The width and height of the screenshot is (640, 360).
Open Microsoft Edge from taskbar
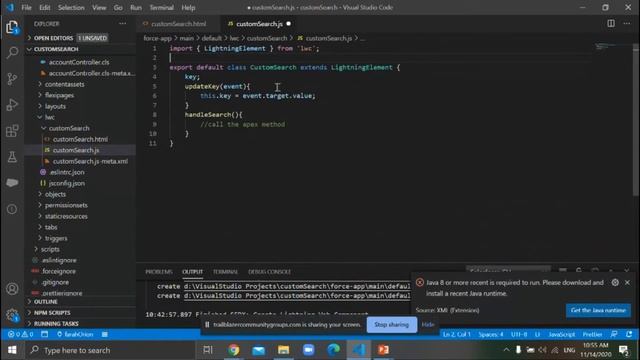click(333, 350)
